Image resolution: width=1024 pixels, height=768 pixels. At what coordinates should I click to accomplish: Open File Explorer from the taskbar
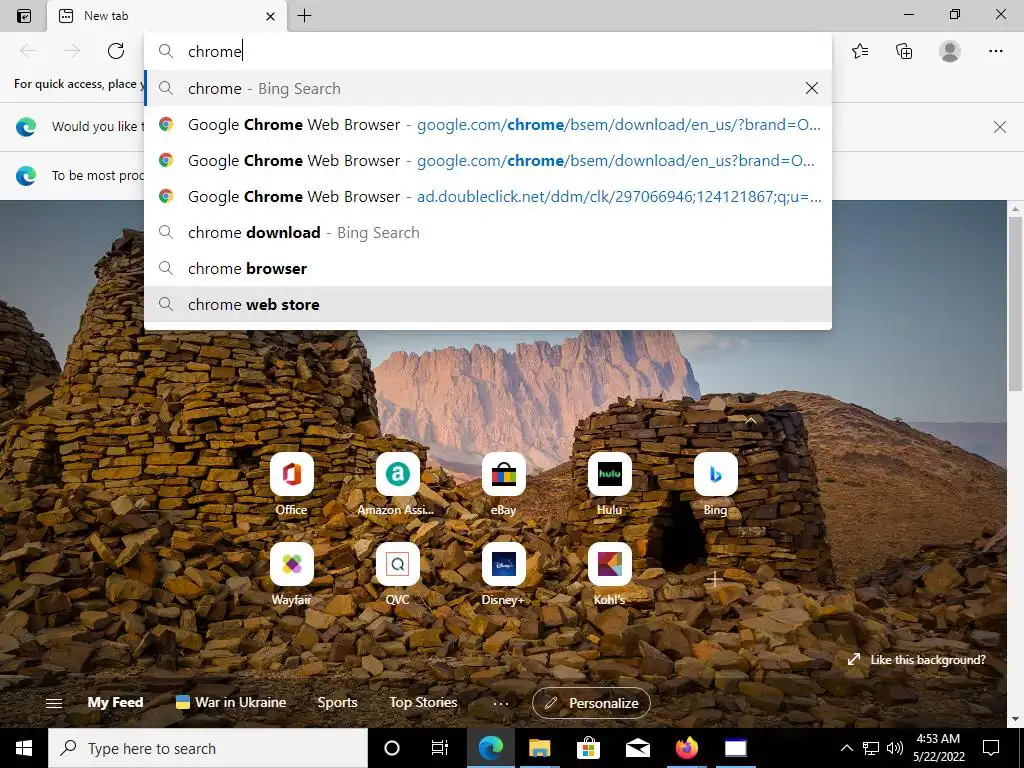(539, 748)
